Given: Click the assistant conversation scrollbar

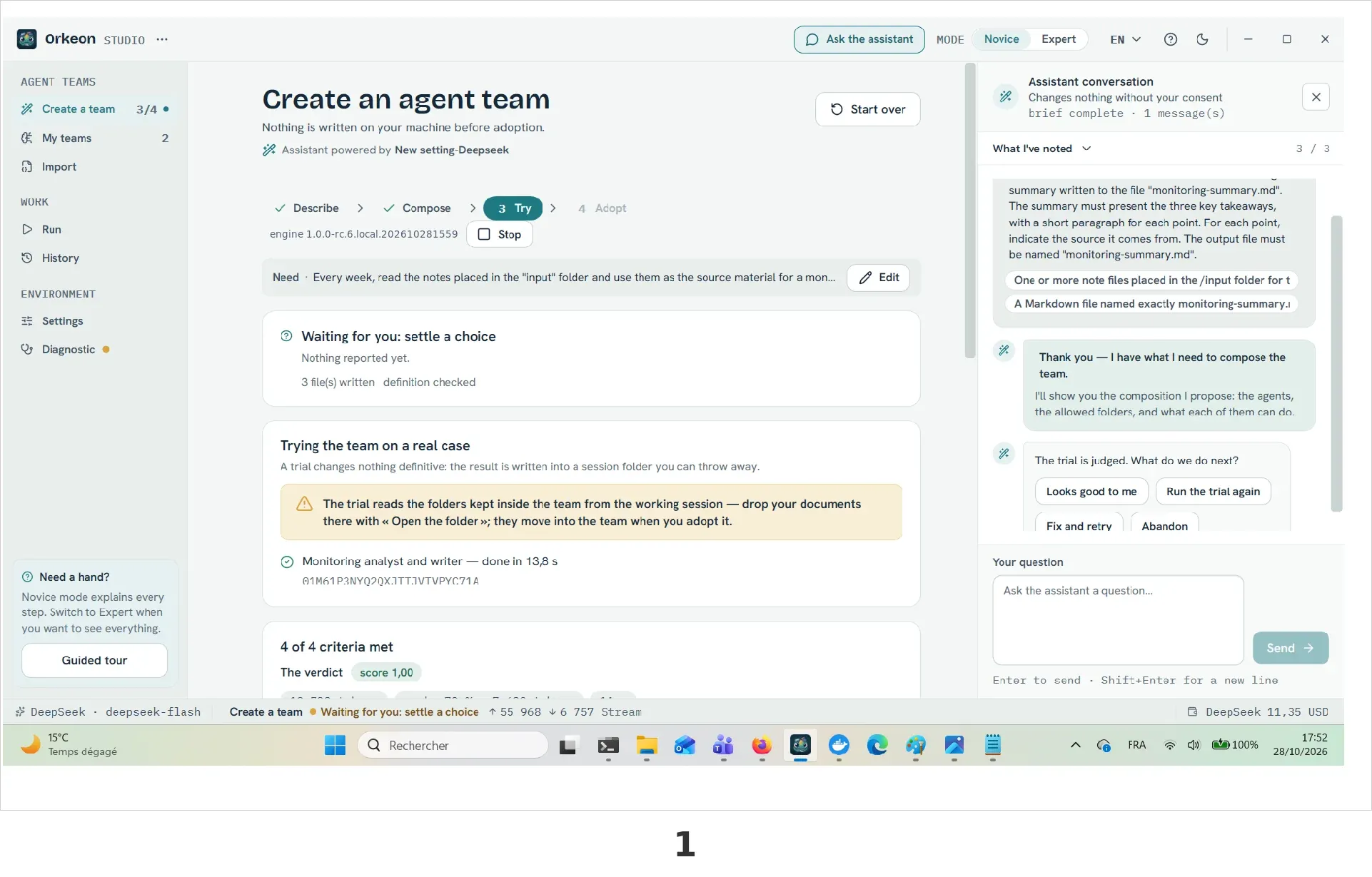Looking at the screenshot, I should tap(1336, 364).
